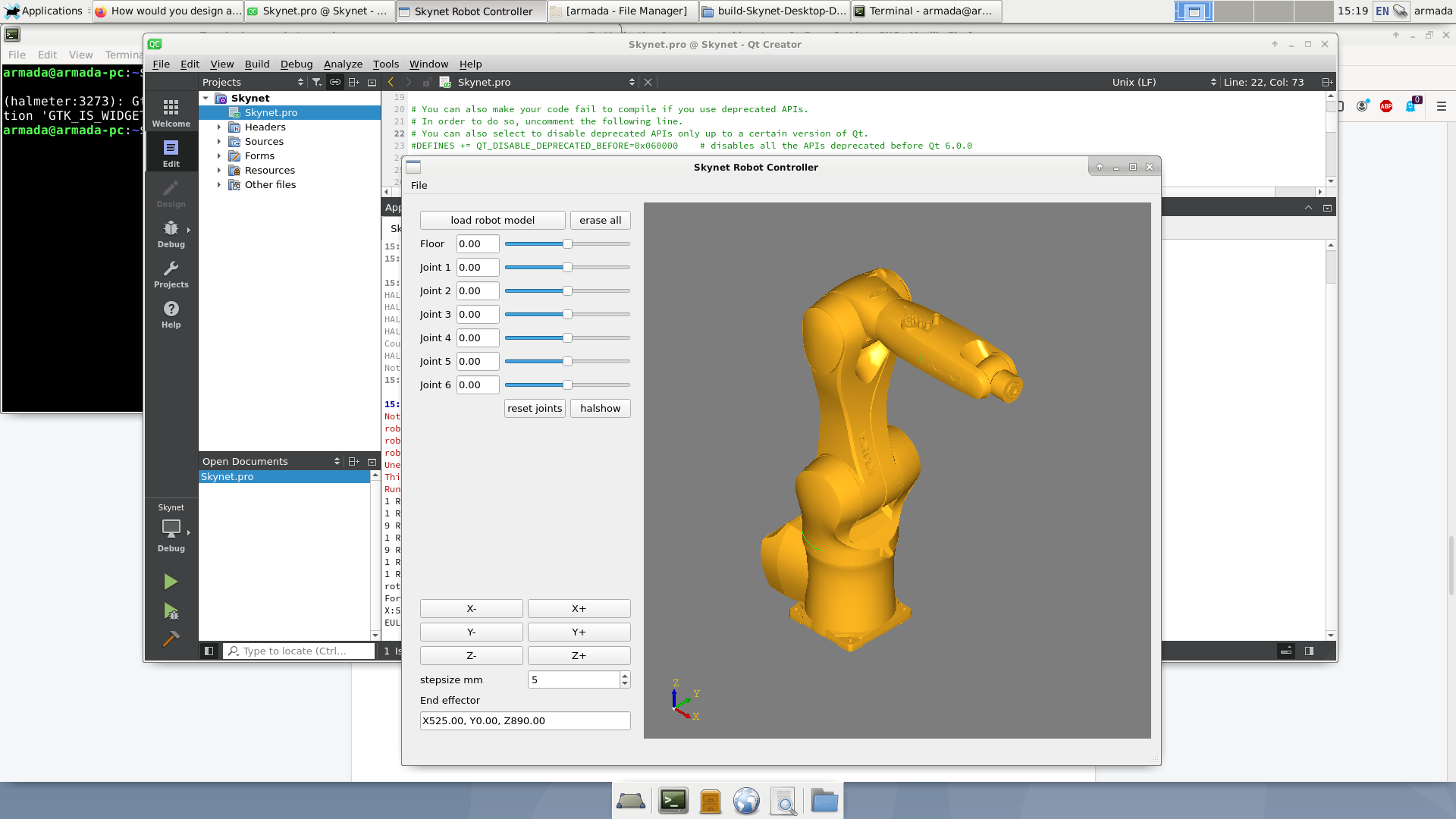Collapse the Skynet project tree node
1456x819 pixels.
click(x=206, y=98)
